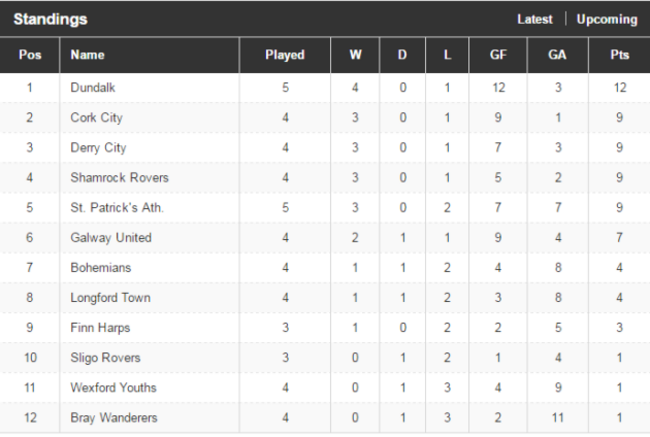This screenshot has height=437, width=650.
Task: Click Galway United in the table
Action: tap(111, 238)
